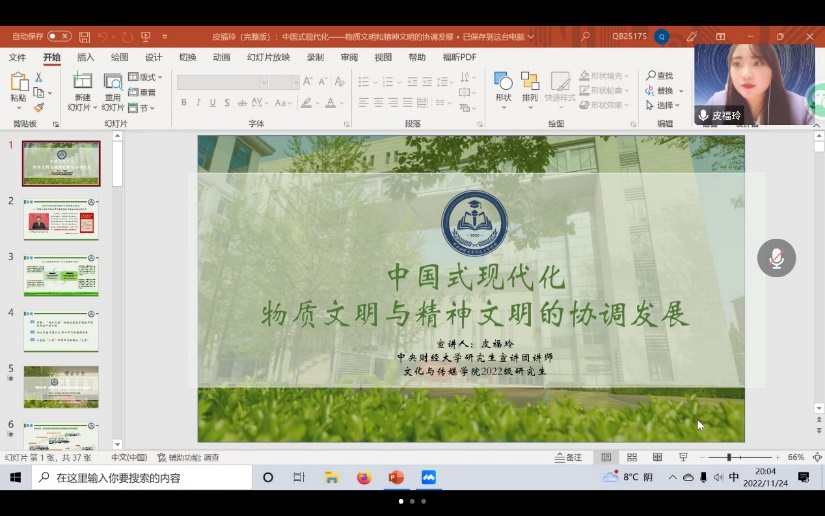Viewport: 825px width, 516px height.
Task: Click the Save icon in title bar
Action: 84,37
